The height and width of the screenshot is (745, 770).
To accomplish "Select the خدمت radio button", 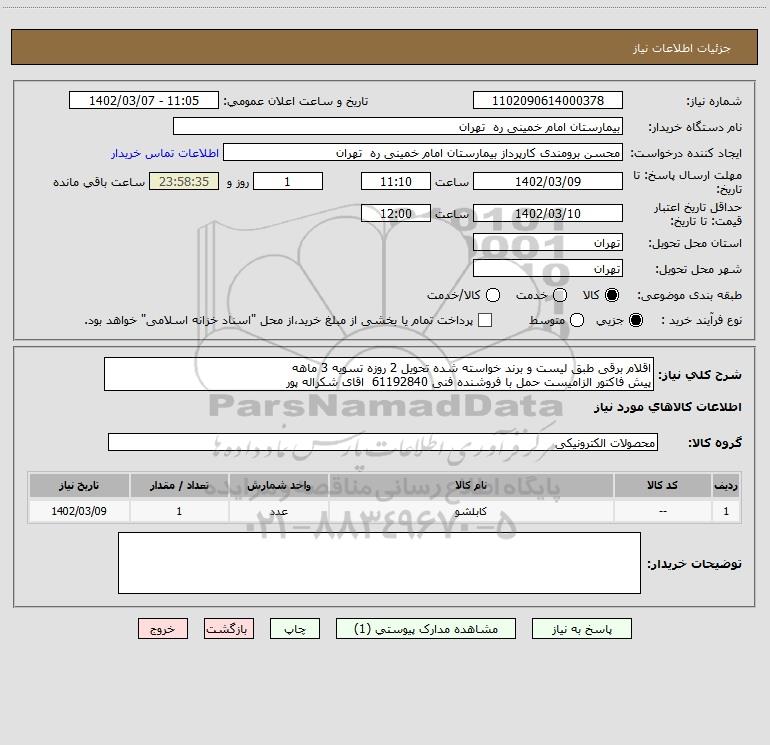I will click(560, 295).
